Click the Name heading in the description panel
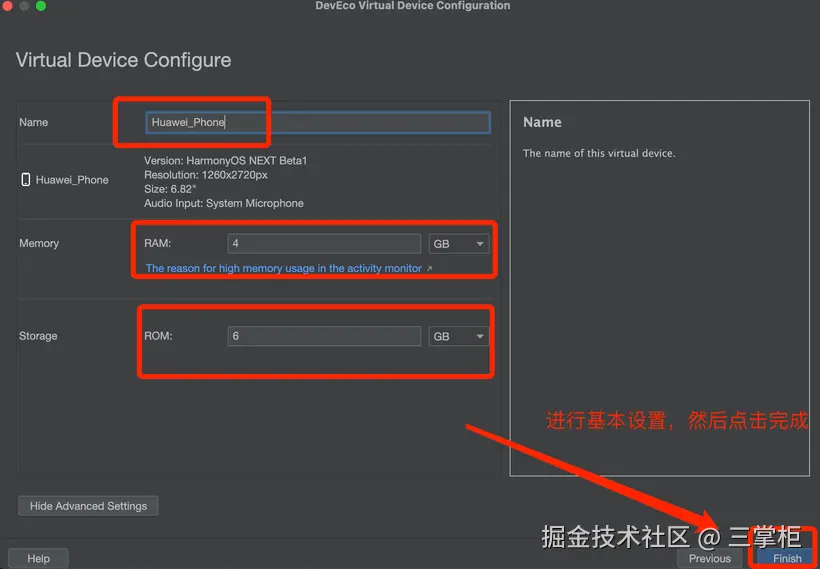820x569 pixels. point(542,122)
